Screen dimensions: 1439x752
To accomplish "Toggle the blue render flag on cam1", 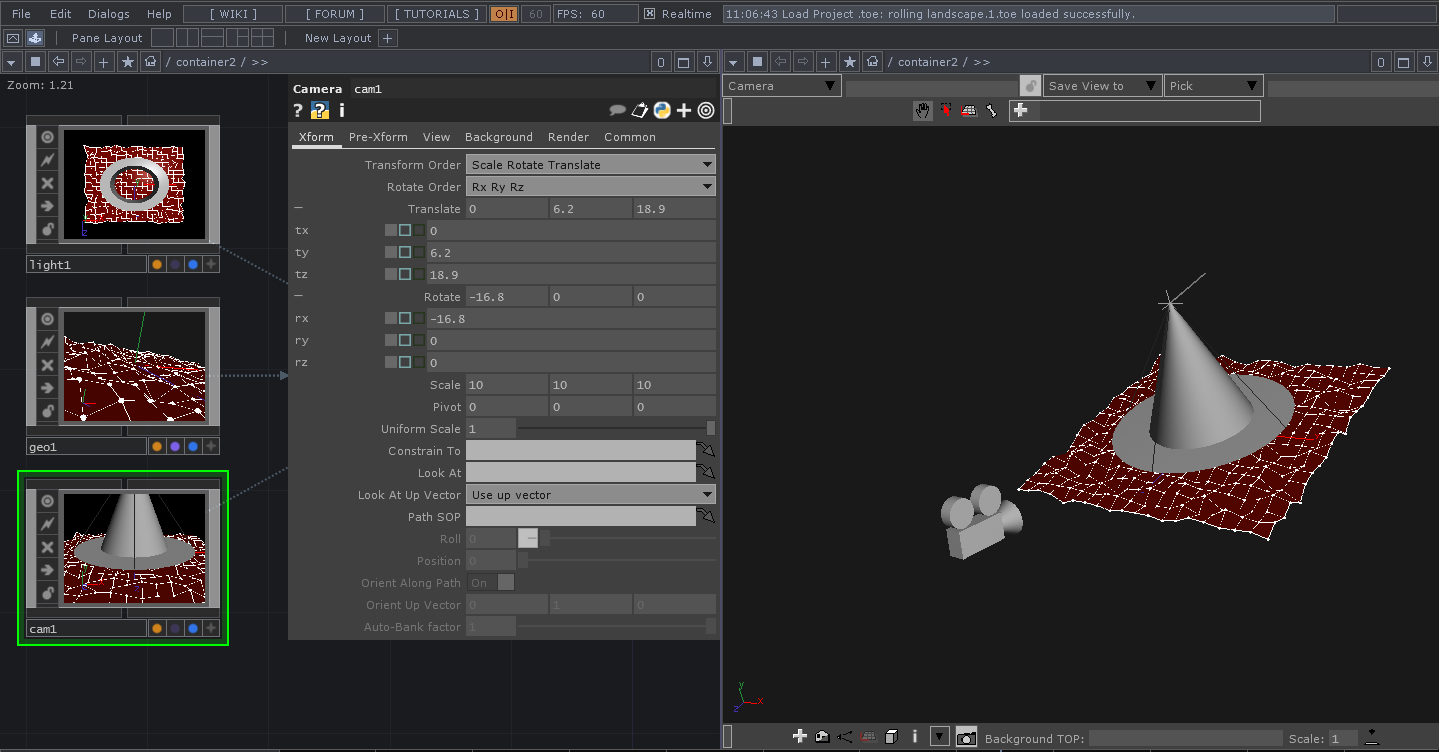I will (x=192, y=629).
